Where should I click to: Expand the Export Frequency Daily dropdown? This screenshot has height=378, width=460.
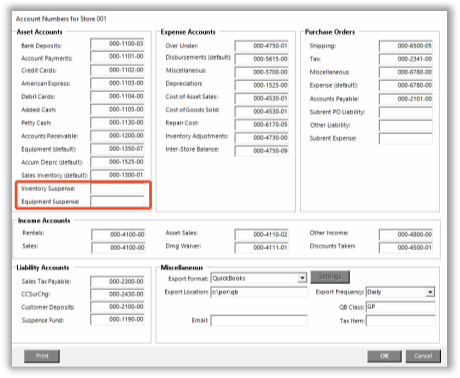pos(400,292)
